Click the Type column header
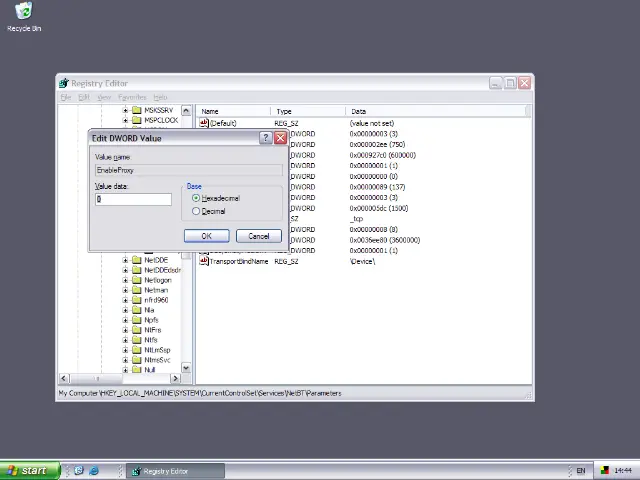The width and height of the screenshot is (640, 480). coord(308,111)
